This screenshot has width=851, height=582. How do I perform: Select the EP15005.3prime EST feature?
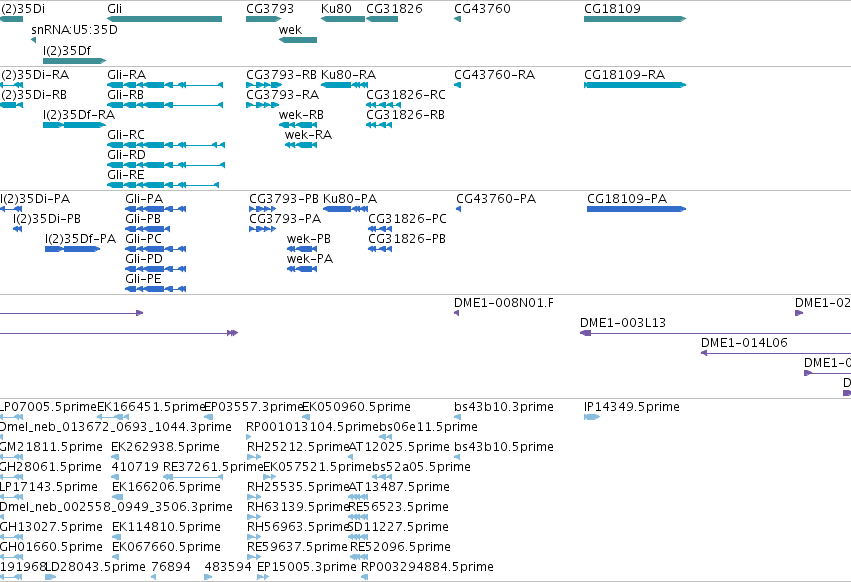pos(263,577)
